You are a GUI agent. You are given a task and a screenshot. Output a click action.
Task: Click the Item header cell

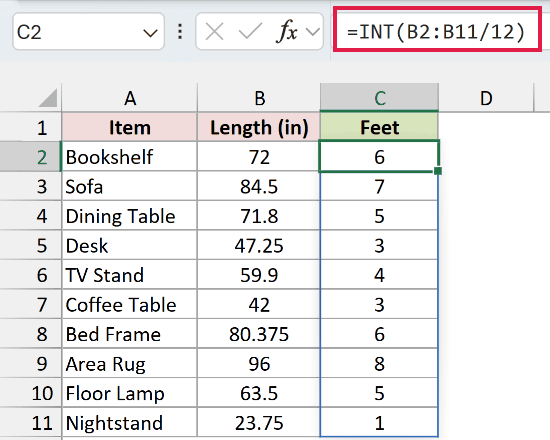pos(130,127)
